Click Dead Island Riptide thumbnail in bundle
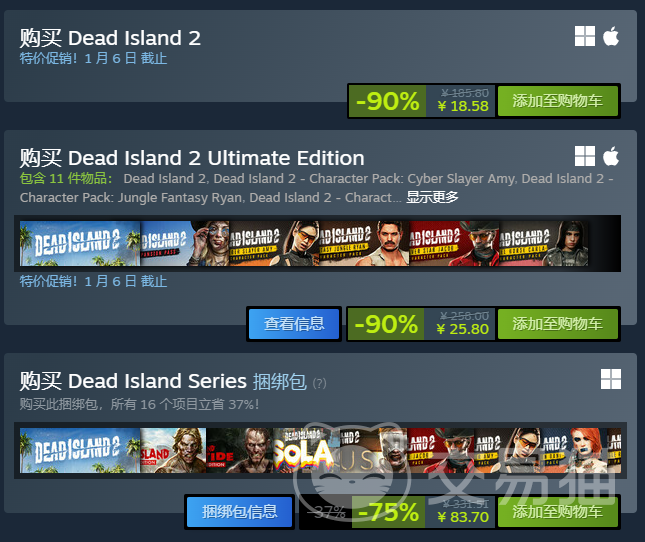Viewport: 645px width, 542px height. 239,450
